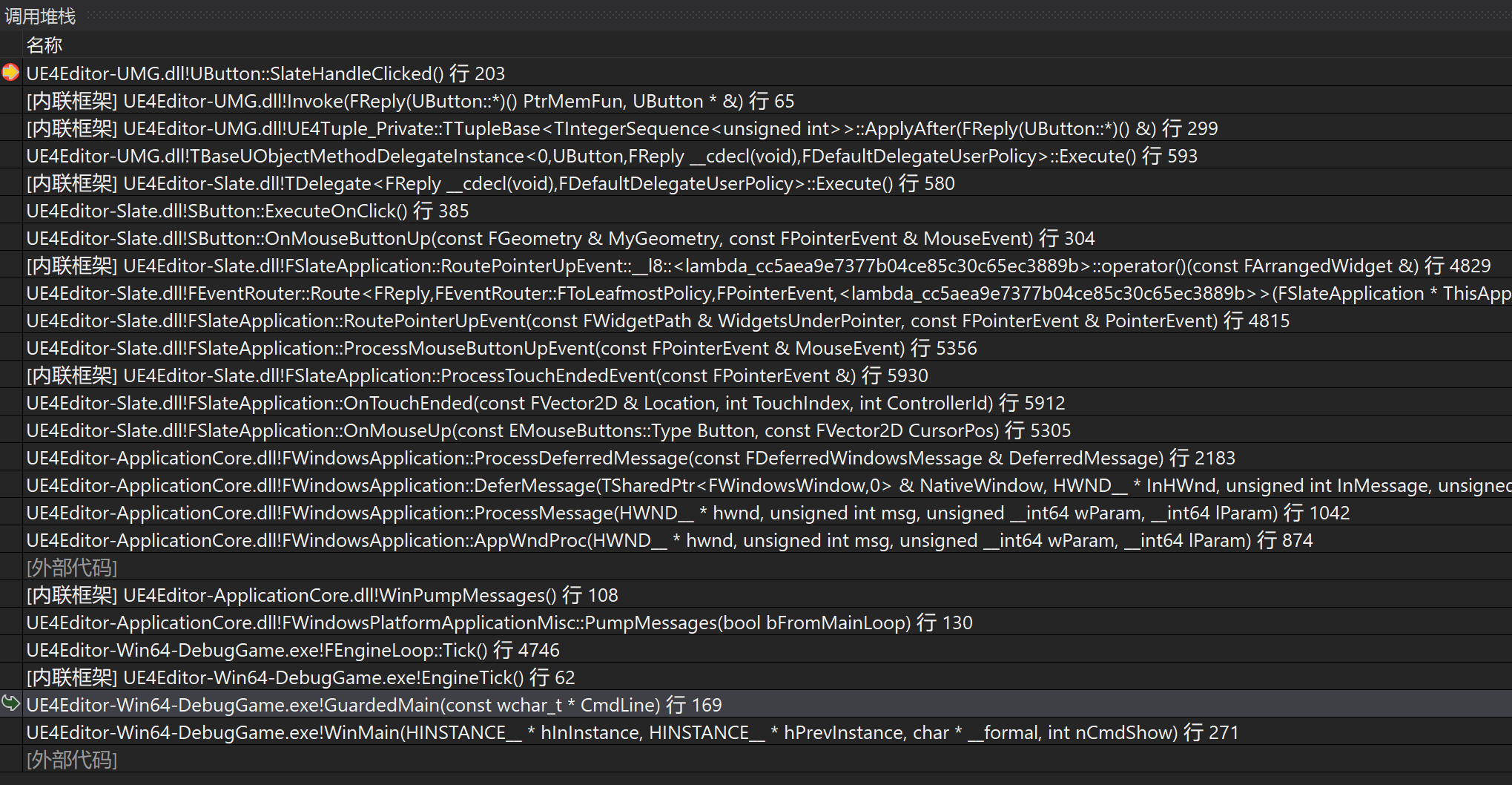1512x785 pixels.
Task: Select the SButton::ExecuteOnClick frame
Action: (247, 211)
